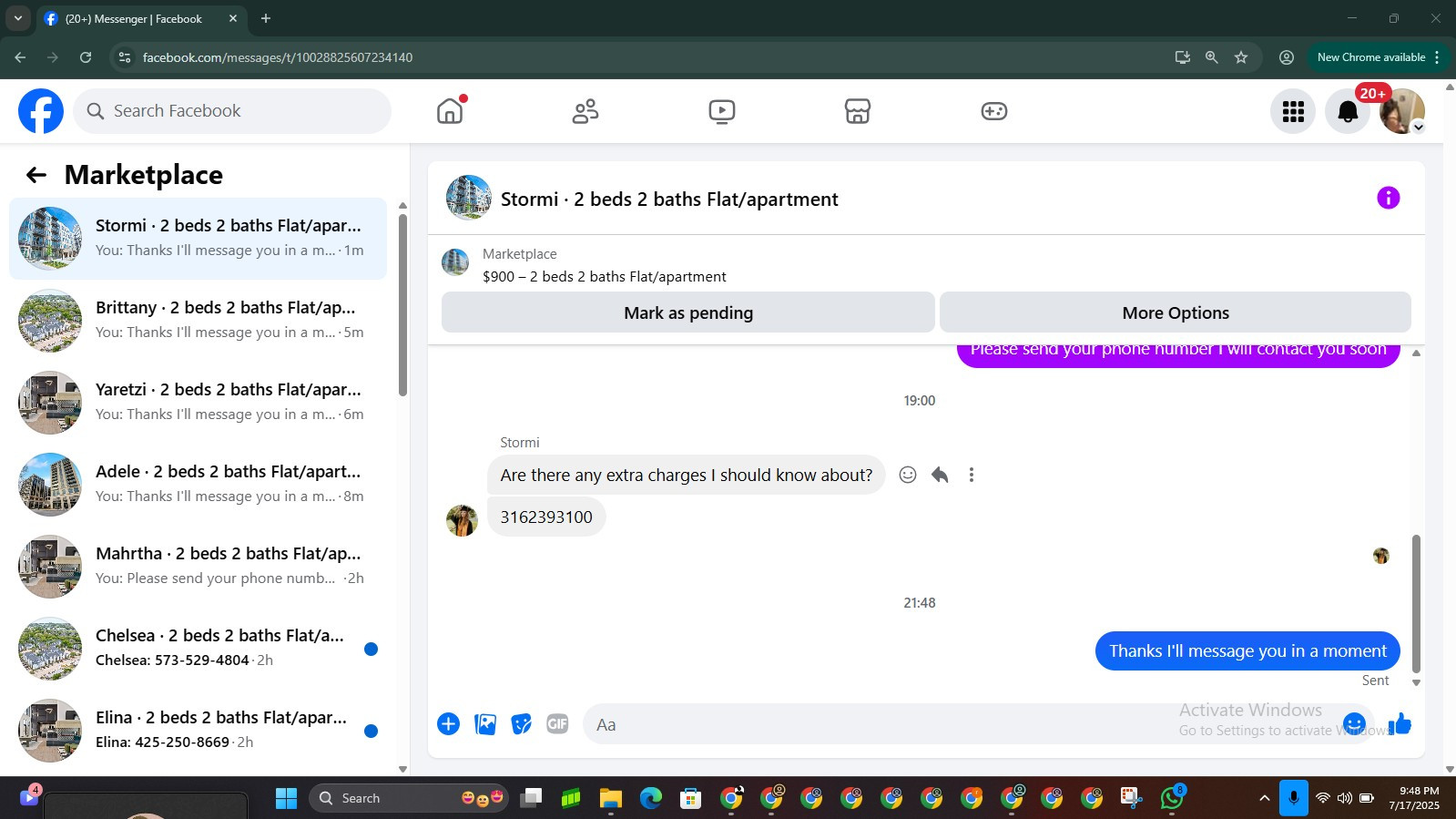This screenshot has width=1456, height=819.
Task: Open more actions plus icon in composer
Action: pyautogui.click(x=448, y=724)
